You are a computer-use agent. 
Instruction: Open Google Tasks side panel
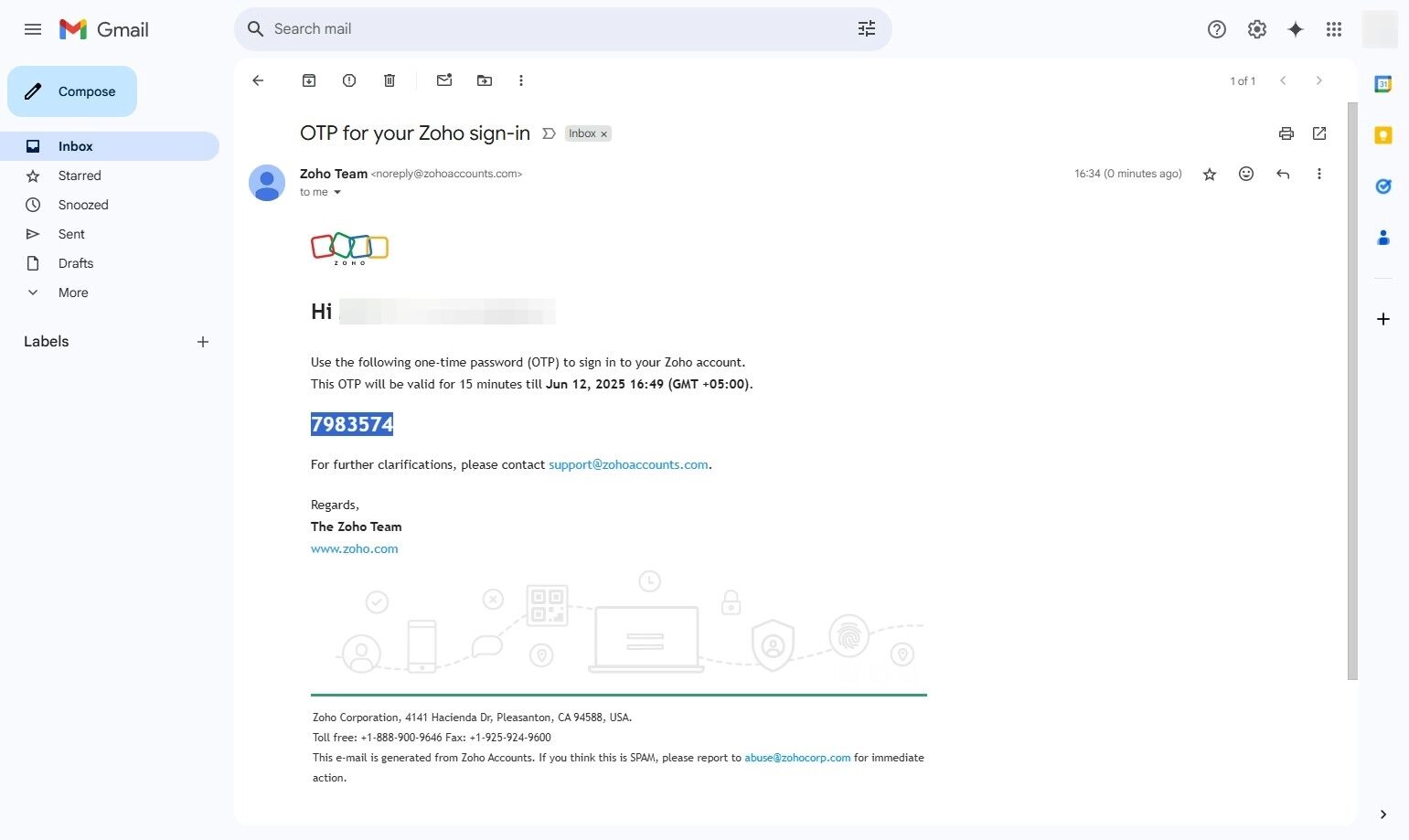[1383, 186]
